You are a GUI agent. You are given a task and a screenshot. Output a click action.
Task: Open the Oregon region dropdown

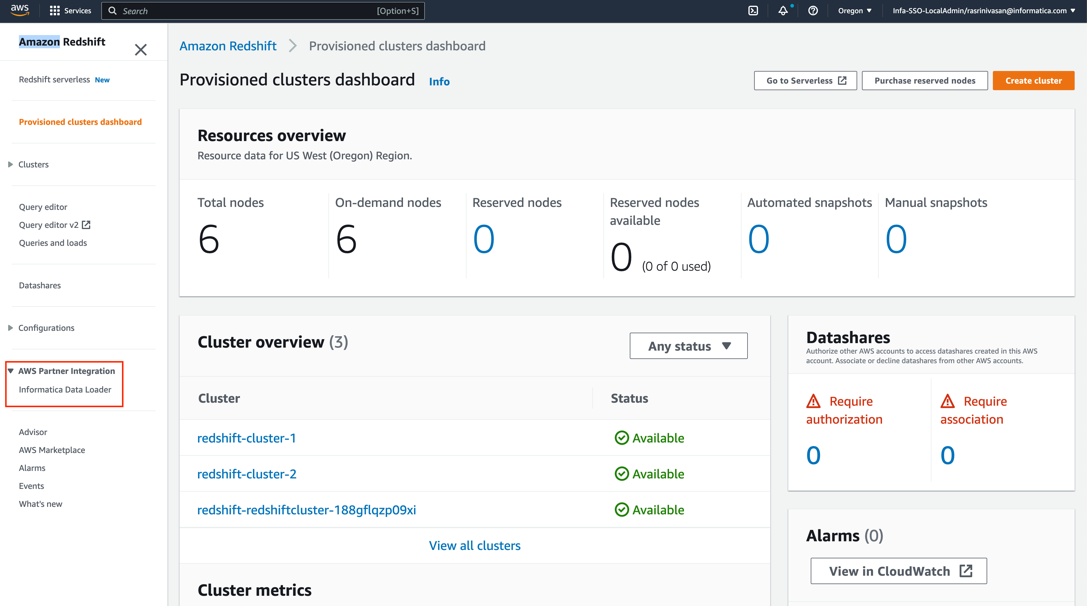(x=854, y=10)
